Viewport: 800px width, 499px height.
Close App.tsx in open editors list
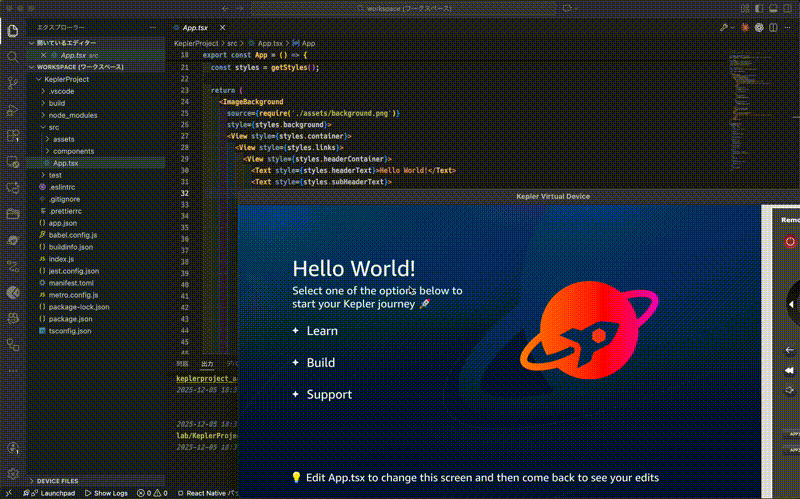point(43,55)
